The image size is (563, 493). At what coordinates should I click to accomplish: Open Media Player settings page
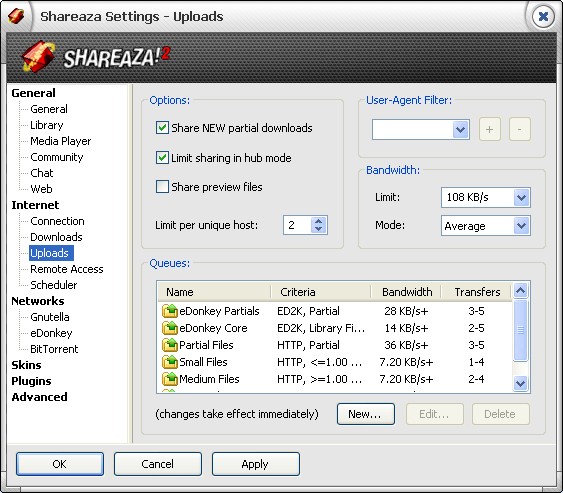coord(61,141)
